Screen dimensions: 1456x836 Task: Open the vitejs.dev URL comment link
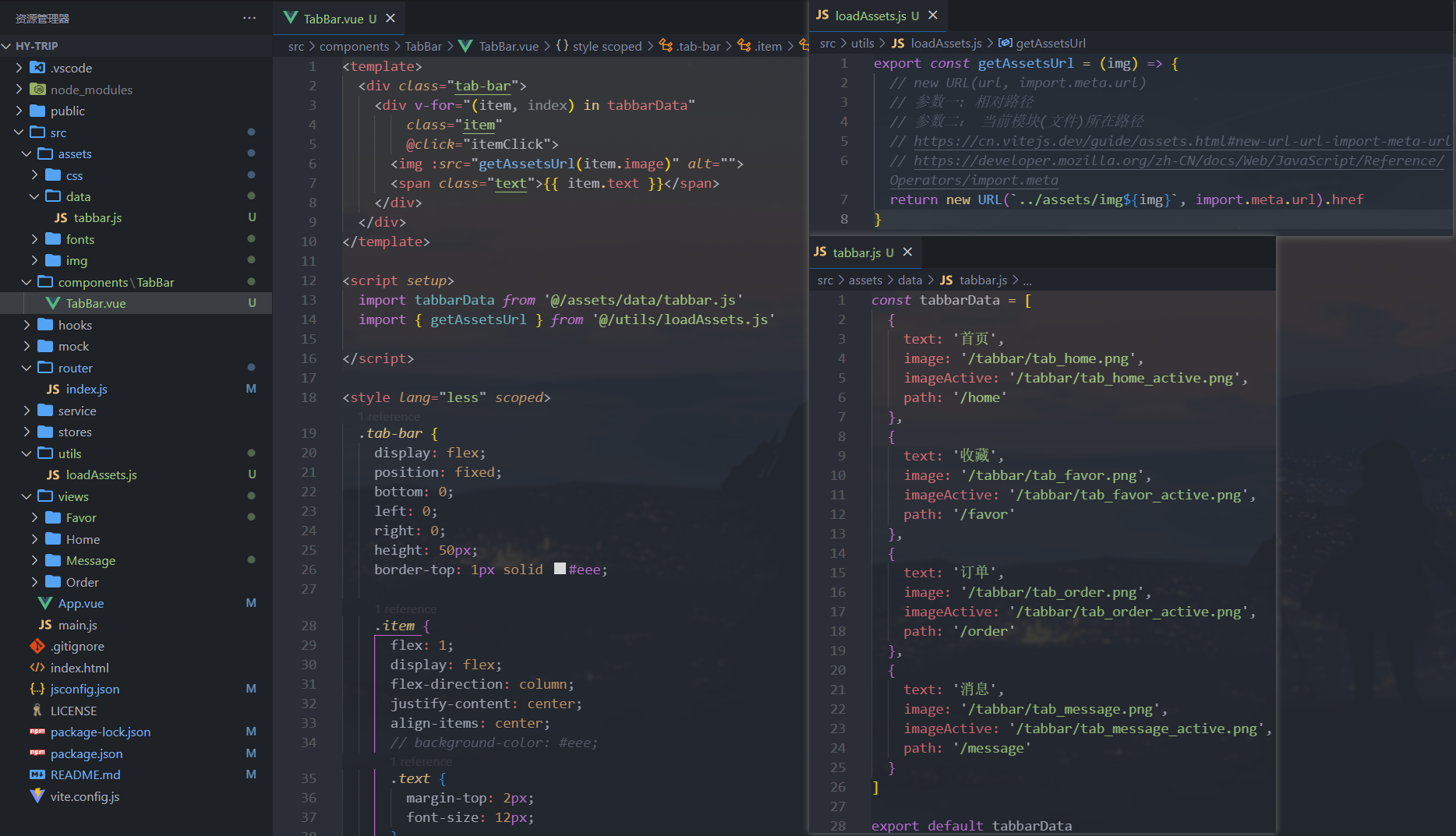pyautogui.click(x=1182, y=141)
